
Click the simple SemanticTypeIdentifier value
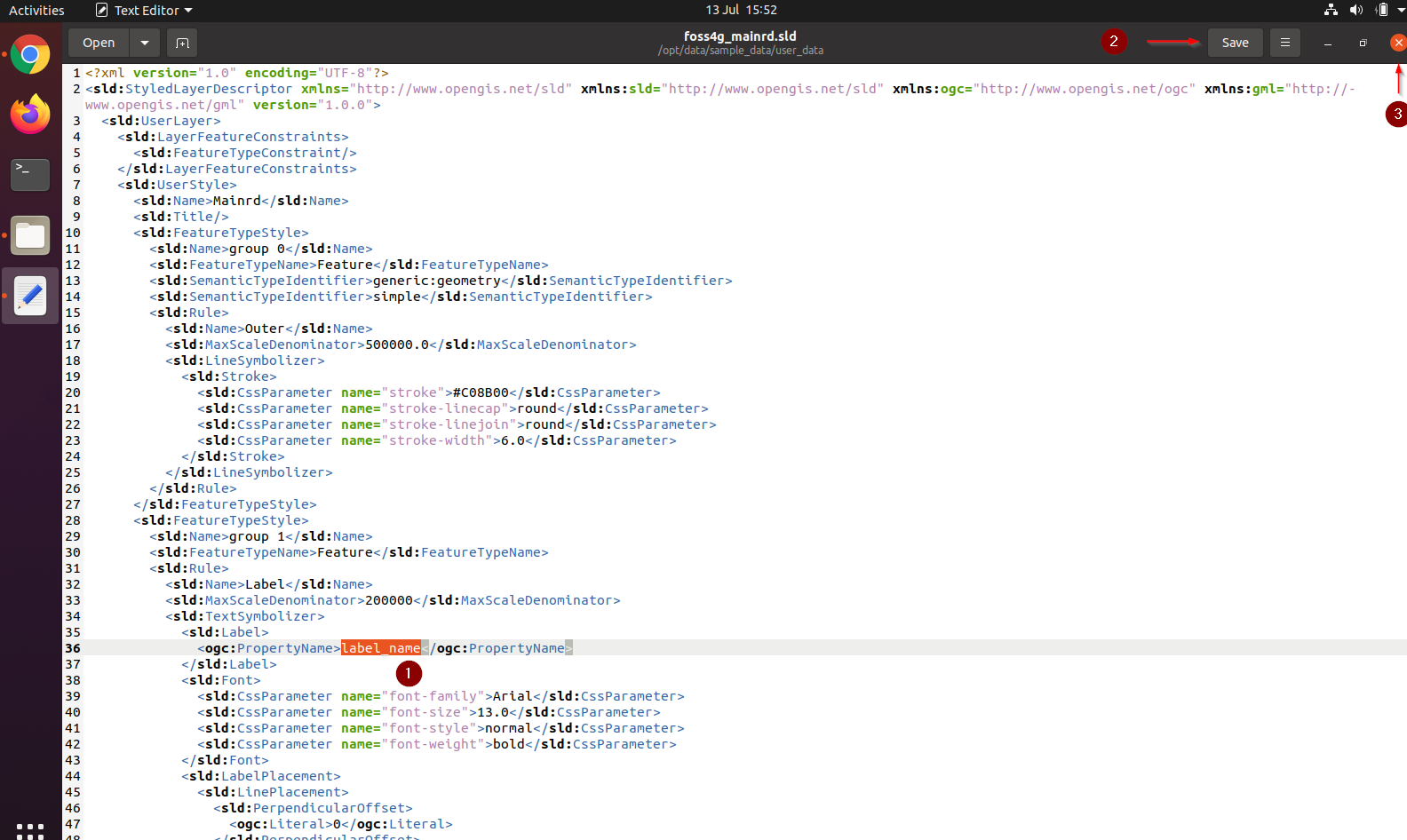point(397,297)
